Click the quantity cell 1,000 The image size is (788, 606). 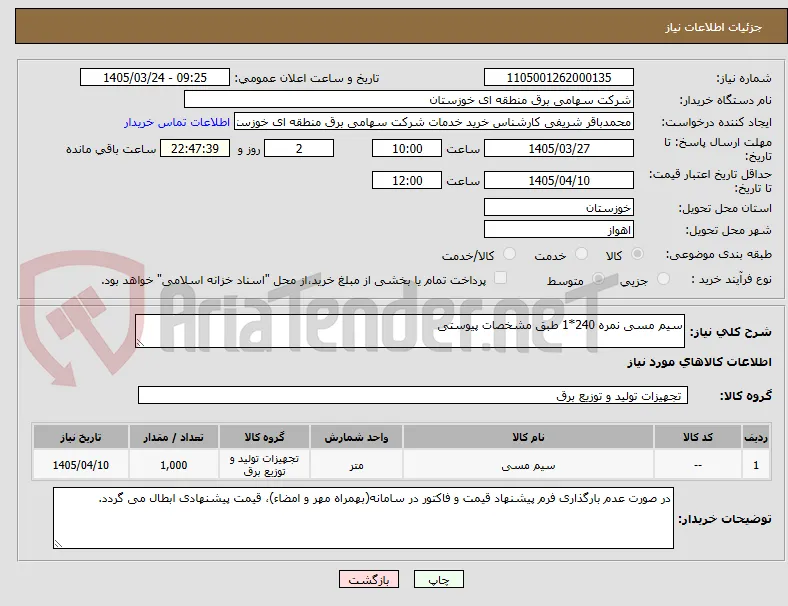[x=173, y=465]
